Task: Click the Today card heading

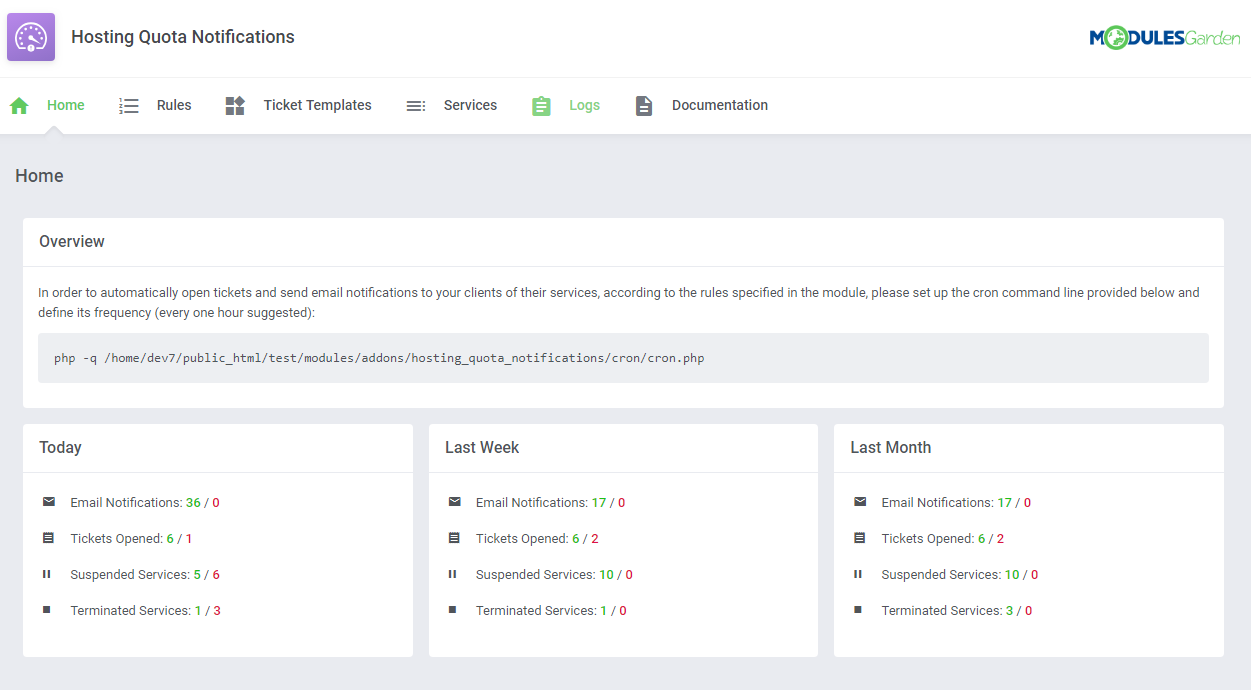Action: [60, 448]
